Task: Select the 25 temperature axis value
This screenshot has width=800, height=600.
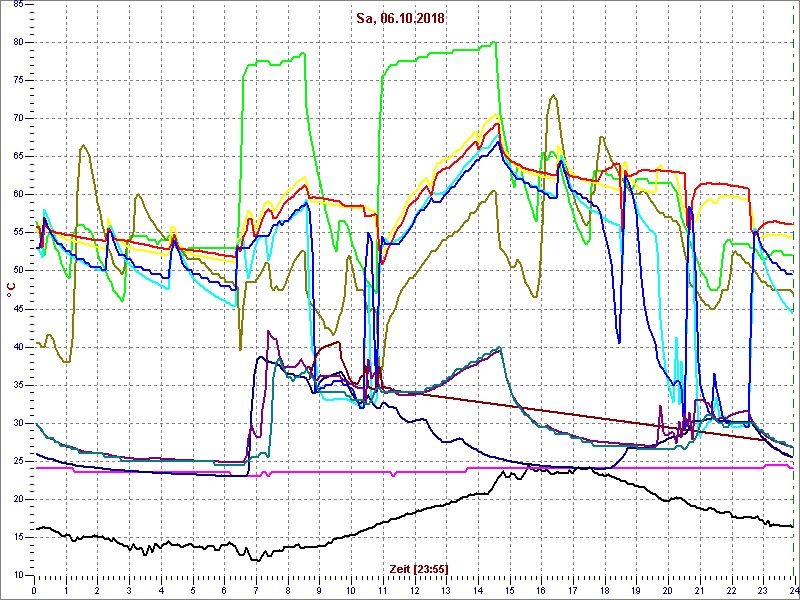Action: (x=16, y=461)
